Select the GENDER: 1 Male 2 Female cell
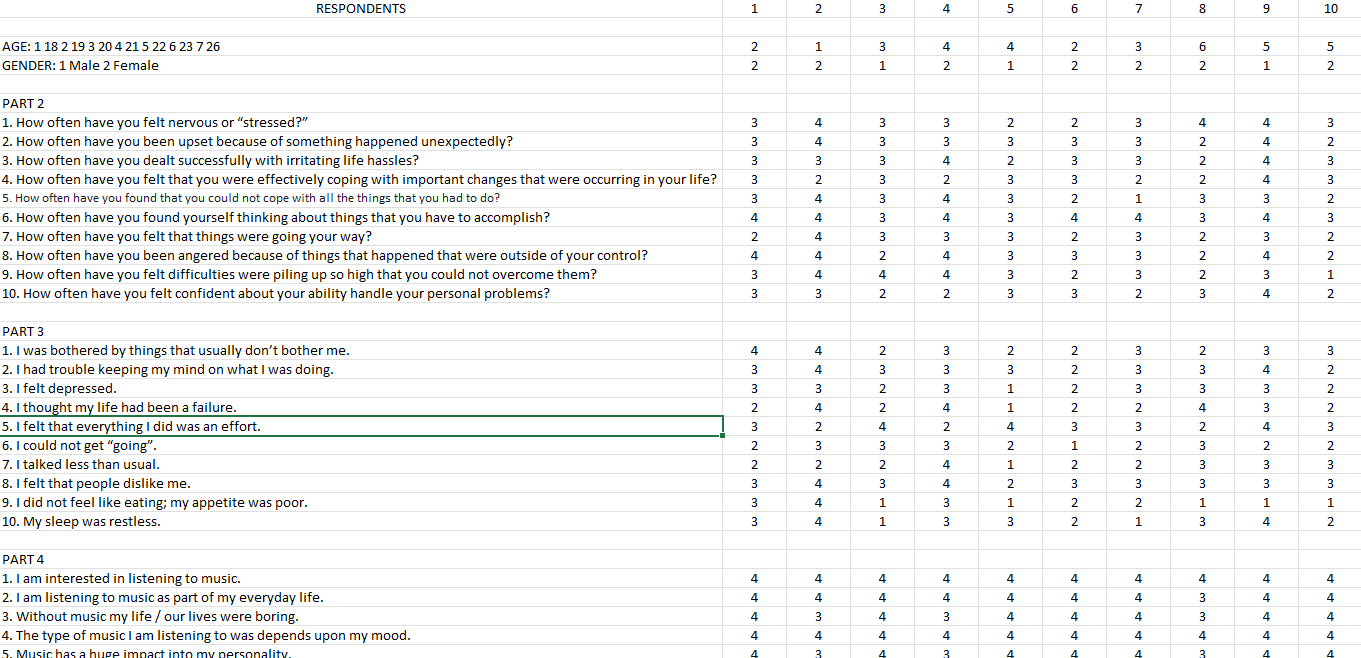1361x658 pixels. tap(80, 66)
